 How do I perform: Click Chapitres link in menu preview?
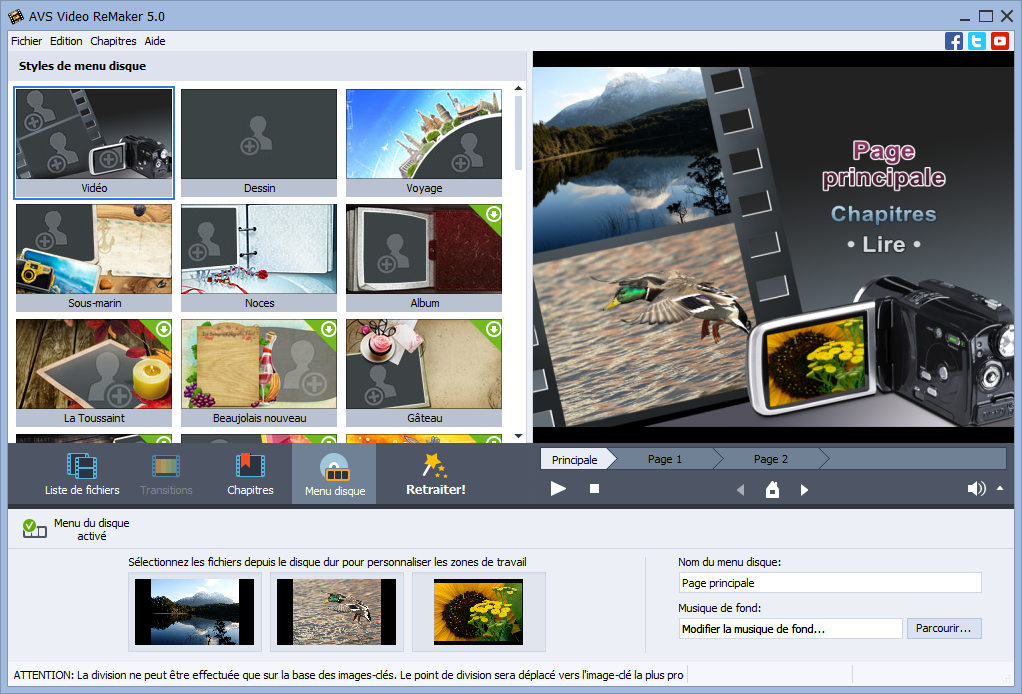click(883, 214)
